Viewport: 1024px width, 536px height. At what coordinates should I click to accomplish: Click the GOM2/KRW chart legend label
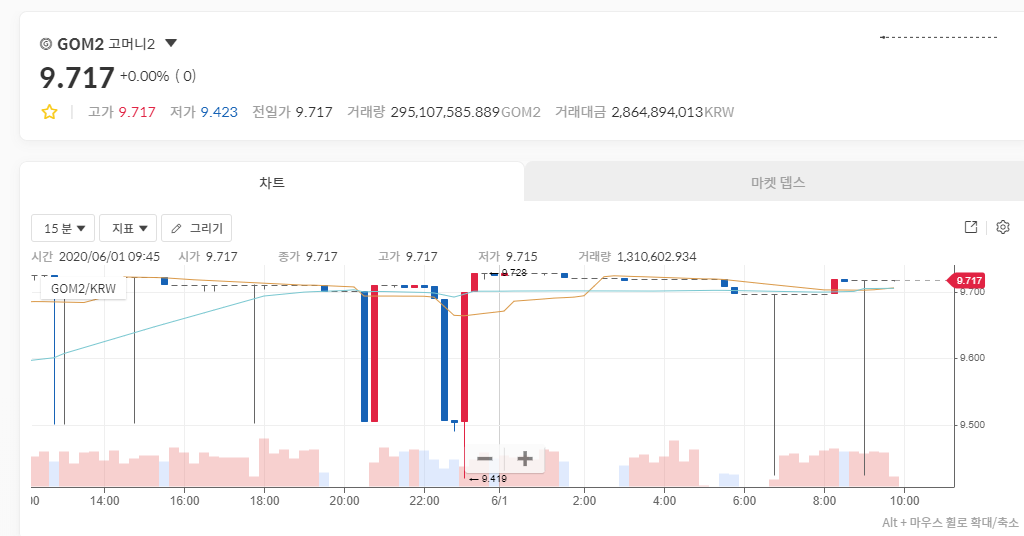click(84, 289)
